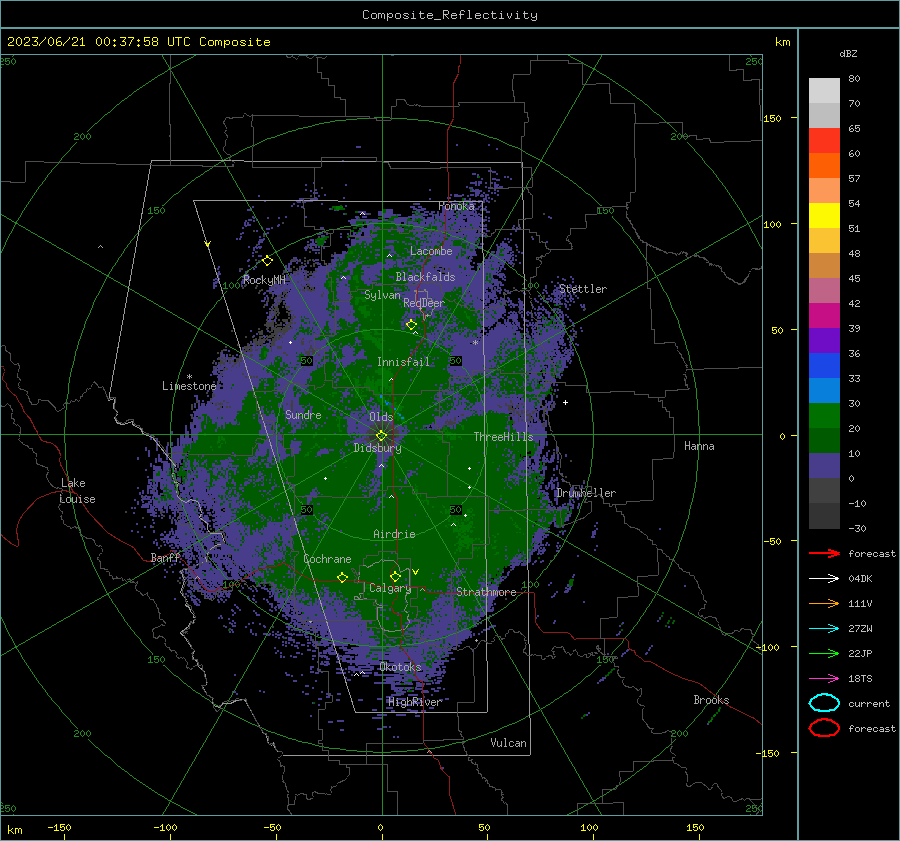Click the magenta 18TS arrow icon
900x841 pixels.
pyautogui.click(x=824, y=679)
